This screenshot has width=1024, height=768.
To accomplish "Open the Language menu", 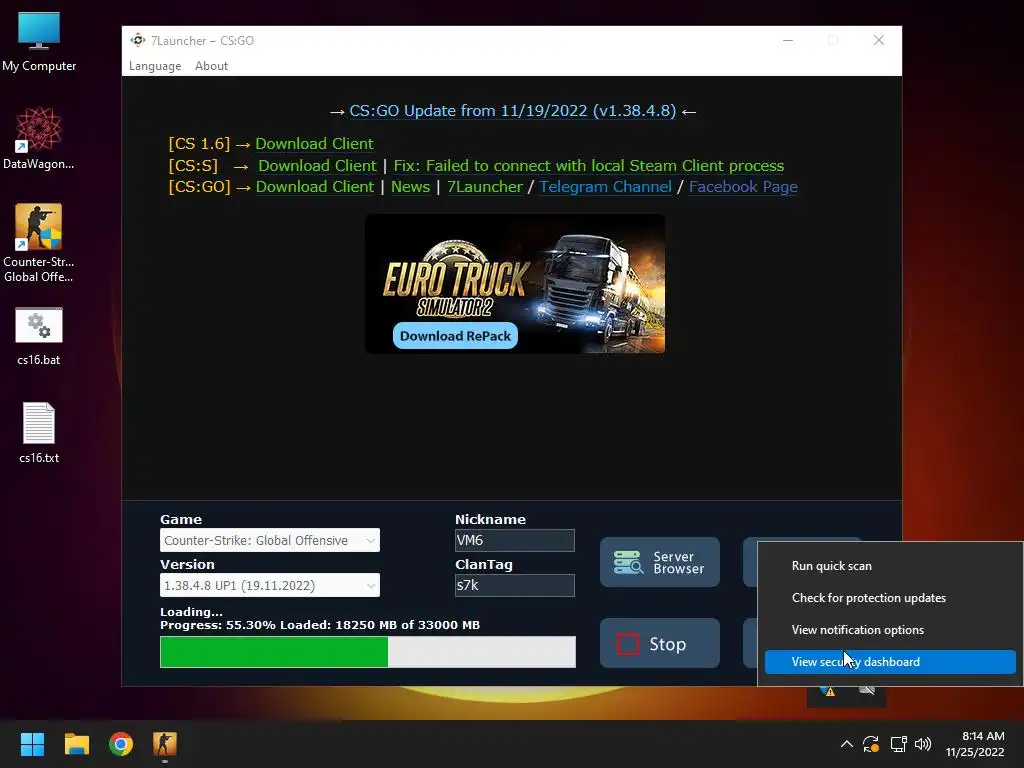I will coord(155,66).
